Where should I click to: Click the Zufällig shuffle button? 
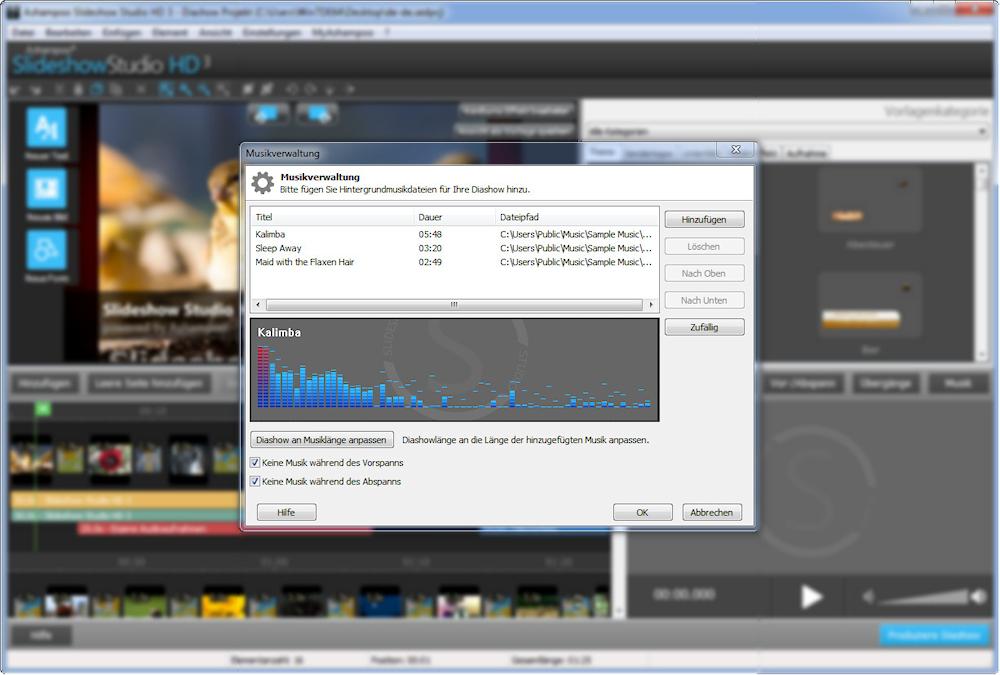[x=704, y=327]
